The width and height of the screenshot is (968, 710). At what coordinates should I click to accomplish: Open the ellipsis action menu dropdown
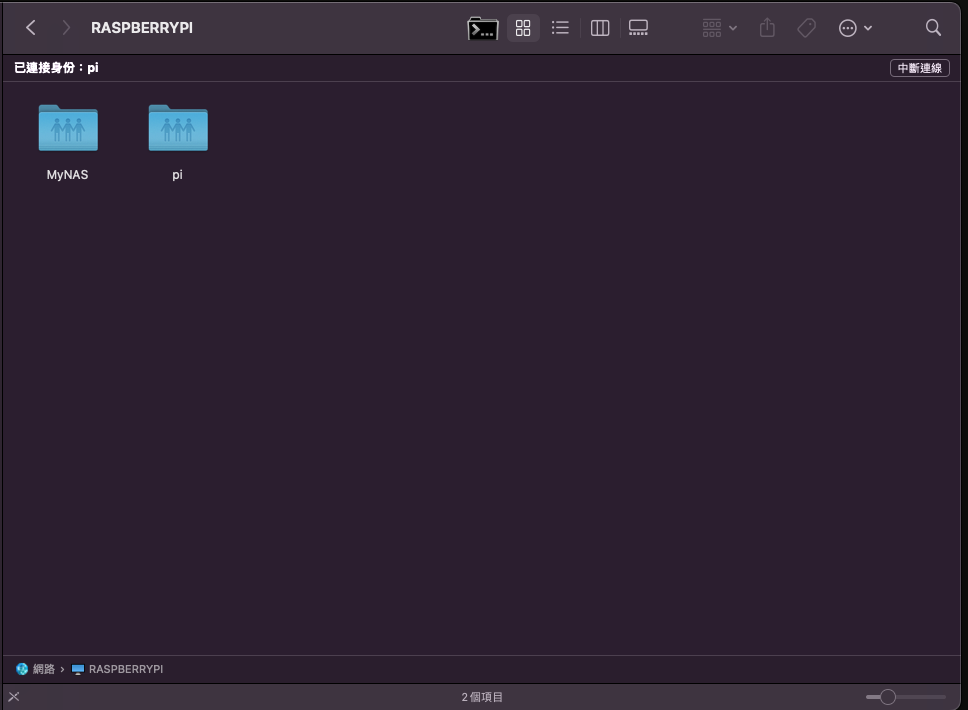click(855, 28)
